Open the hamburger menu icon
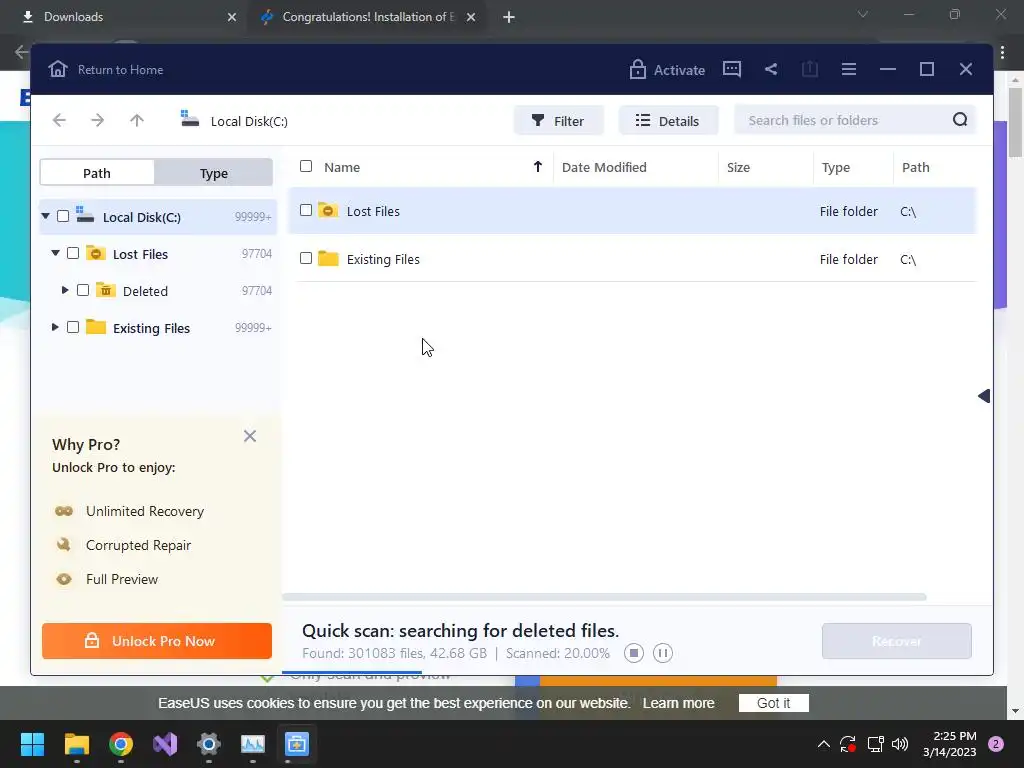This screenshot has height=768, width=1024. tap(848, 69)
